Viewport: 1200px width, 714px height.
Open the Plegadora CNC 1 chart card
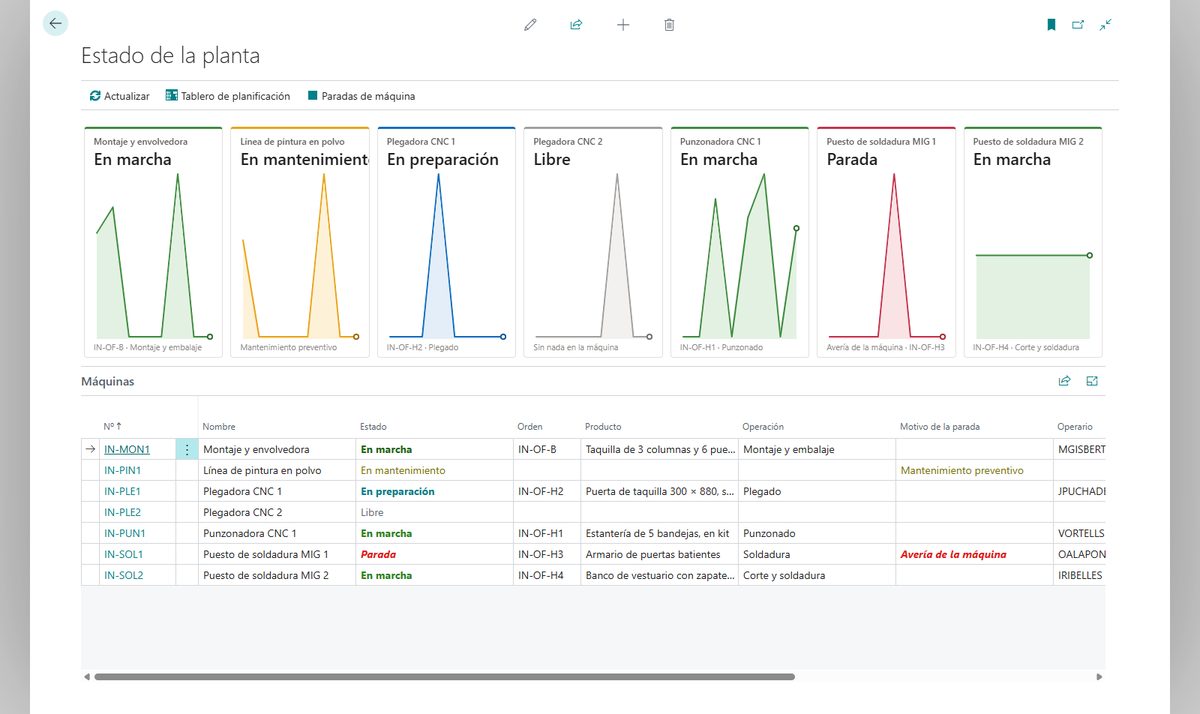[446, 242]
